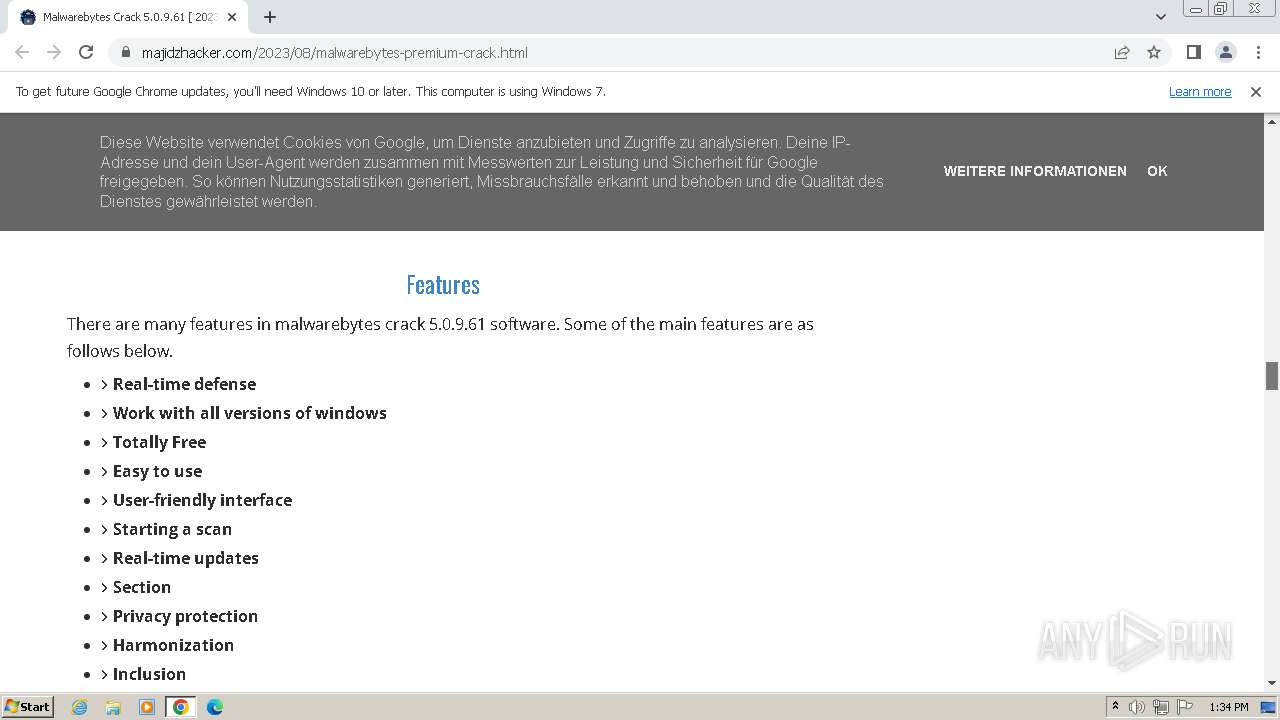This screenshot has width=1280, height=720.
Task: Click the browser Back arrow
Action: 22,52
